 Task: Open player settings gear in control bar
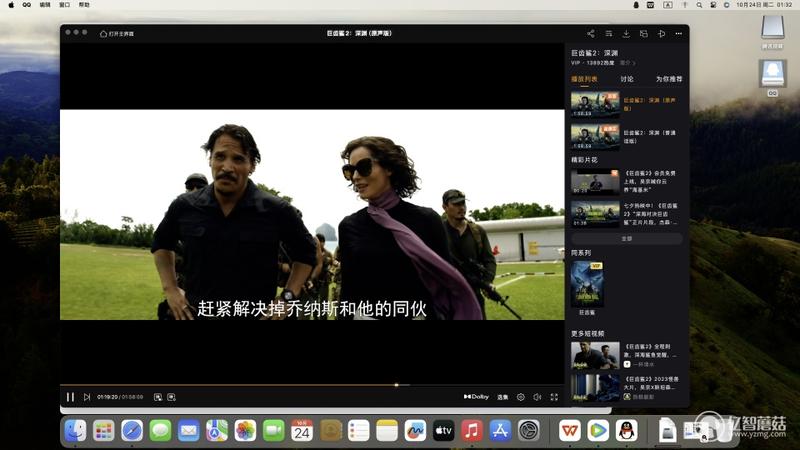(520, 397)
